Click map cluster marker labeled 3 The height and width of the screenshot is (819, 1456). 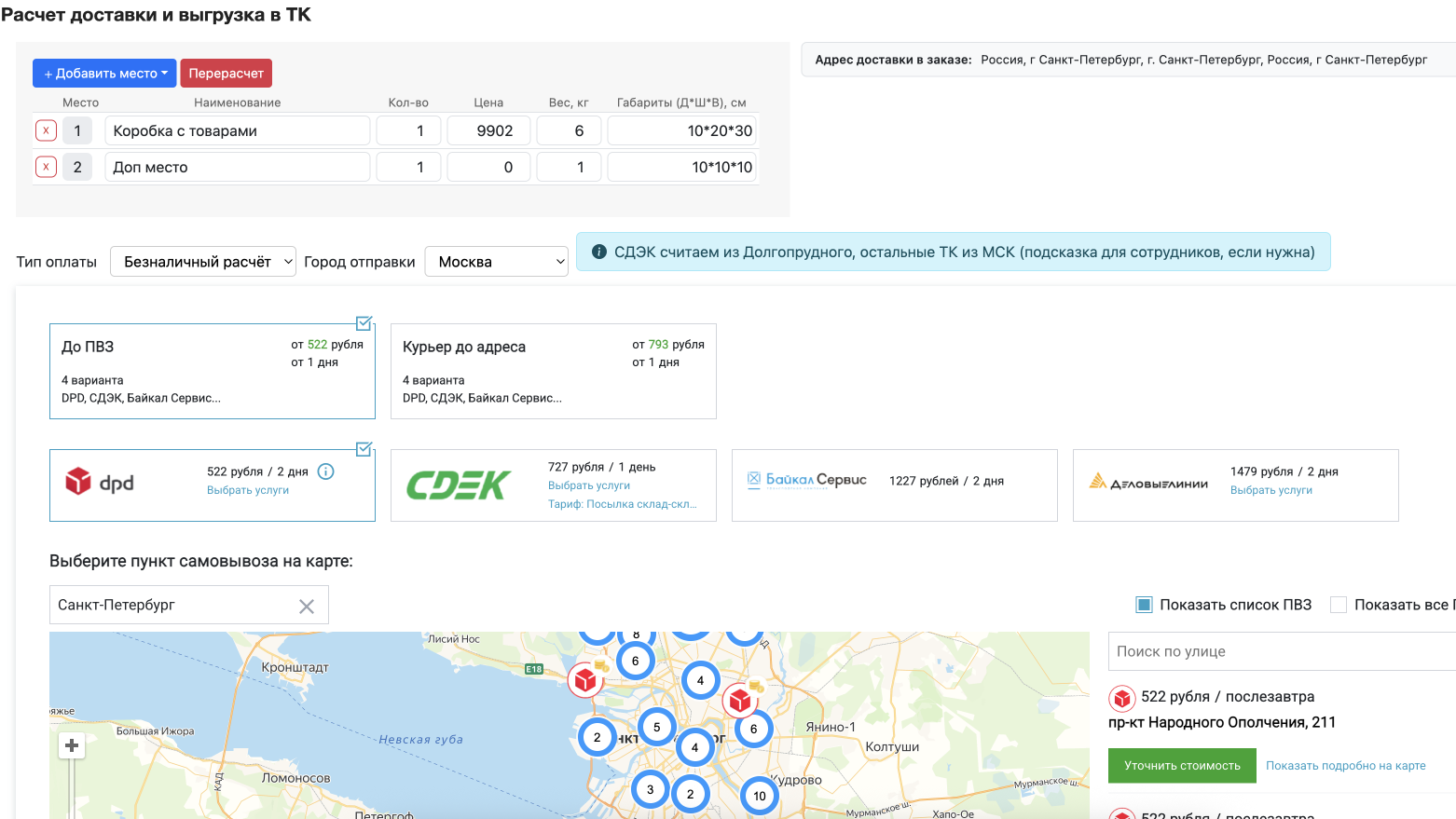[x=651, y=789]
